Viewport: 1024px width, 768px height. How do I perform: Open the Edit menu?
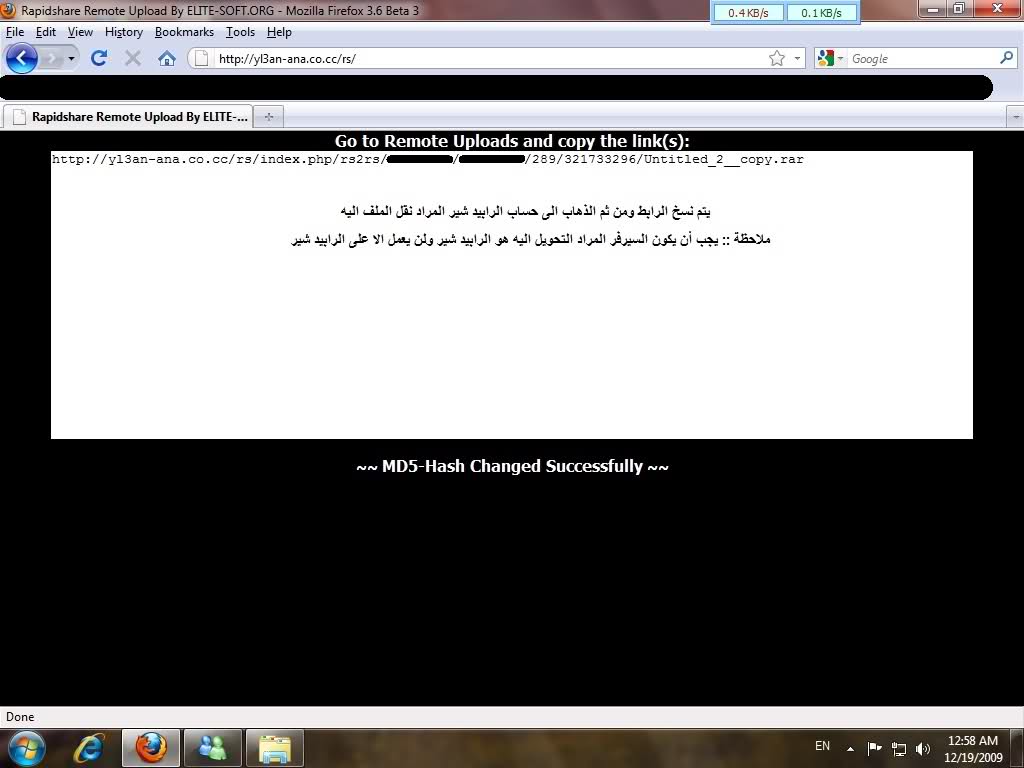pyautogui.click(x=46, y=32)
